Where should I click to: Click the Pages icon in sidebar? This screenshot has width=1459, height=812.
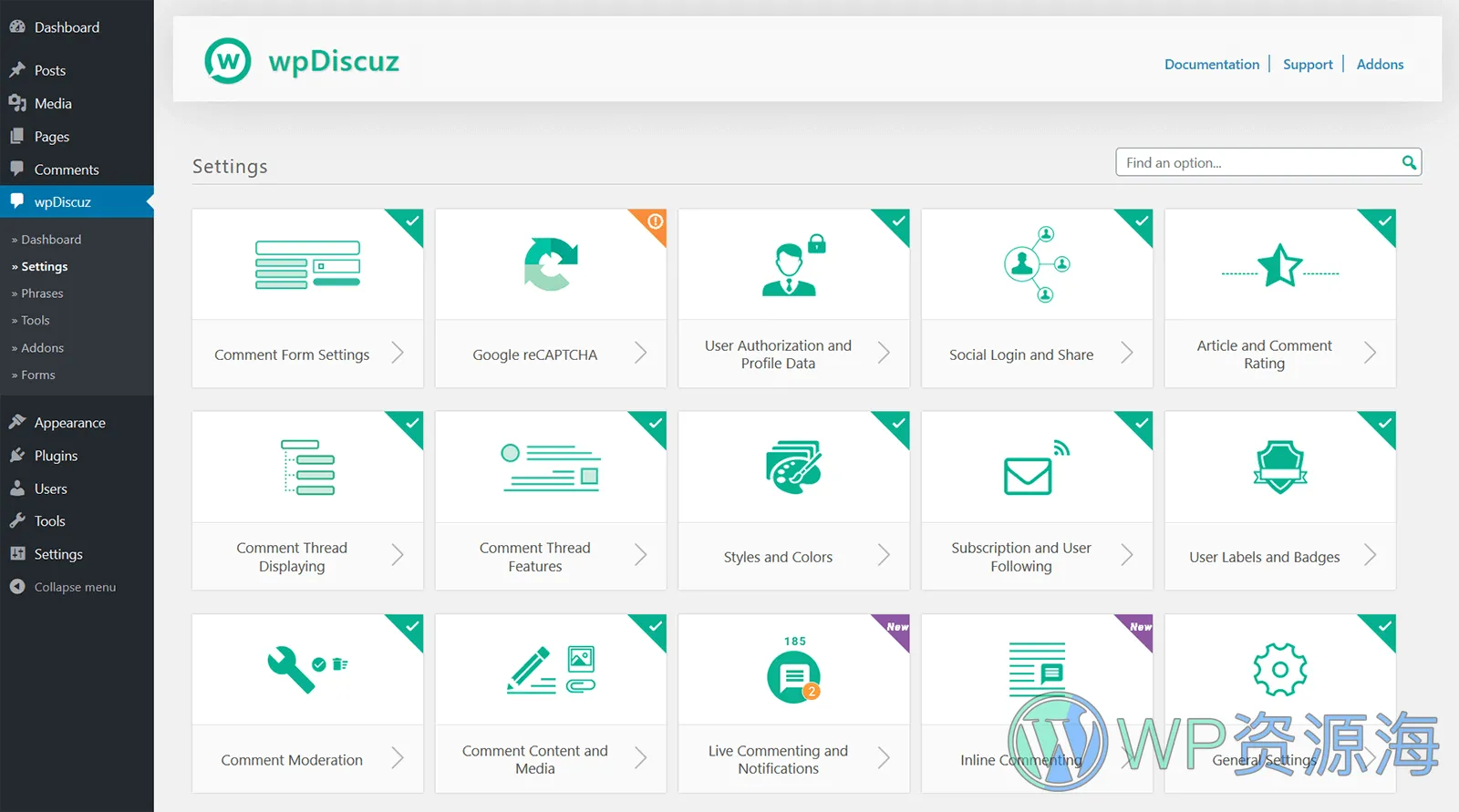tap(17, 136)
